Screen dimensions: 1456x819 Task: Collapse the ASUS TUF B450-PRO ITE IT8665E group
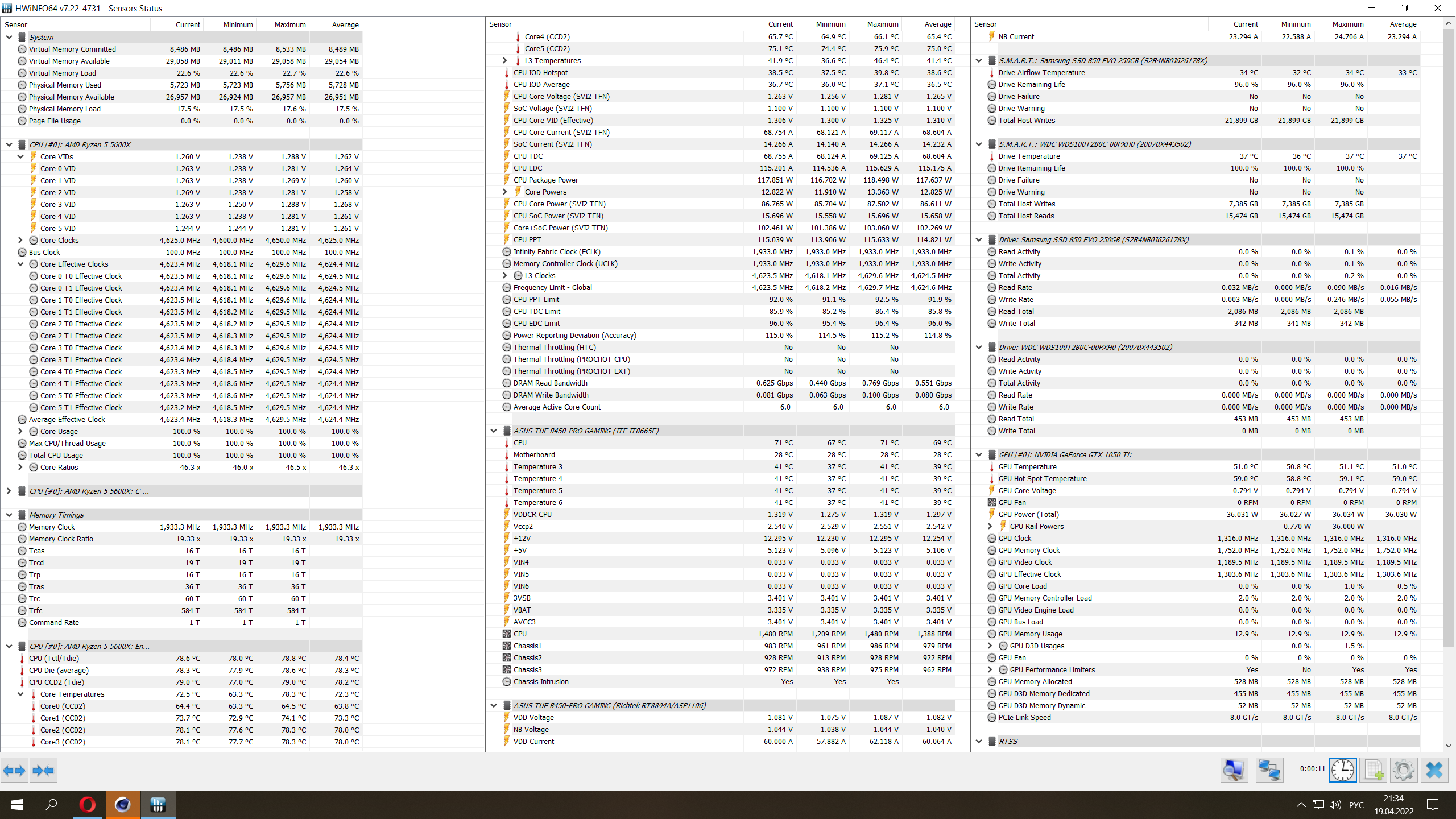point(494,431)
